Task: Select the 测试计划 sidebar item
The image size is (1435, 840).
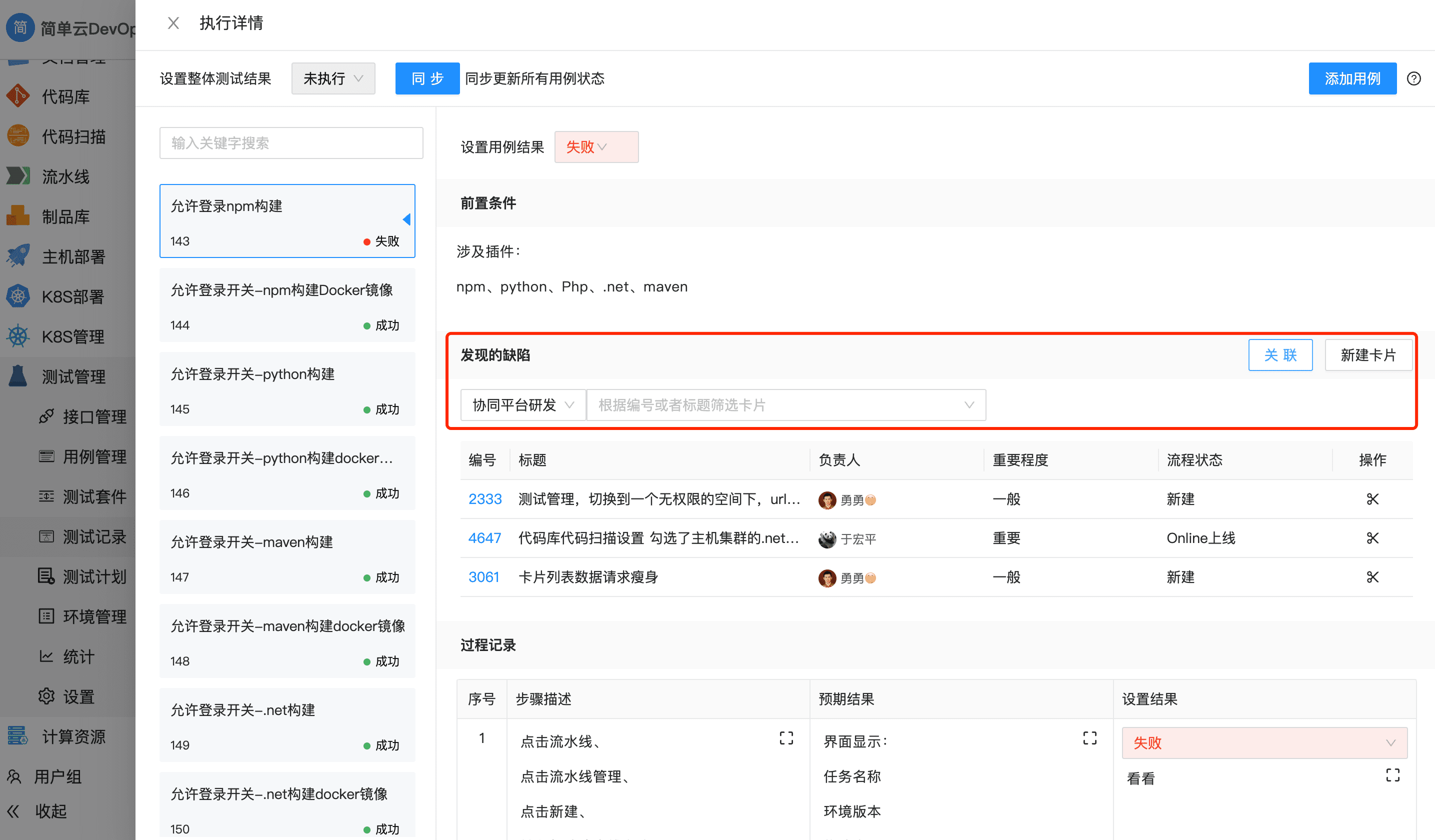Action: (94, 576)
